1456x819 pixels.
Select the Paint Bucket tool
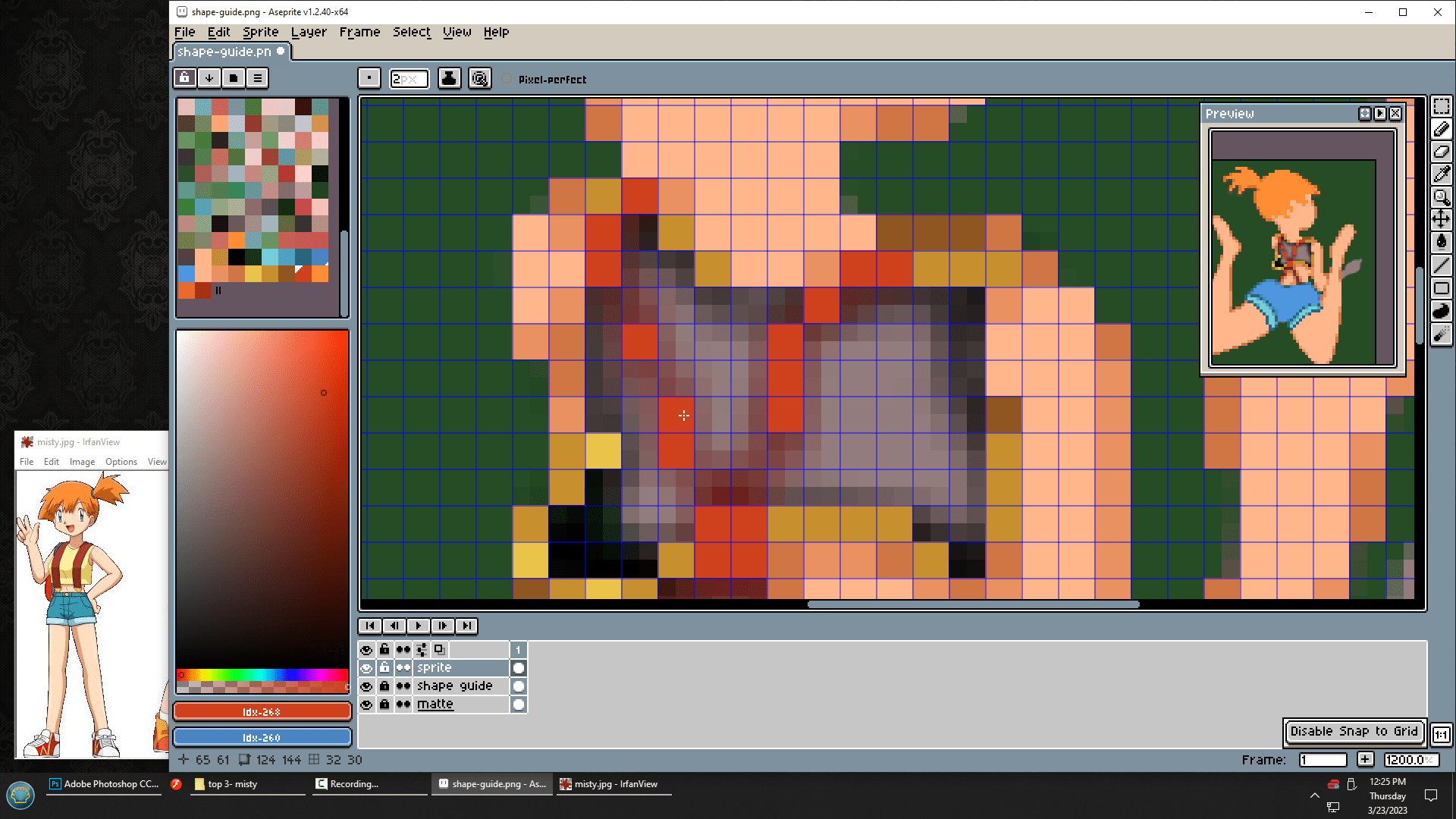pos(1441,242)
